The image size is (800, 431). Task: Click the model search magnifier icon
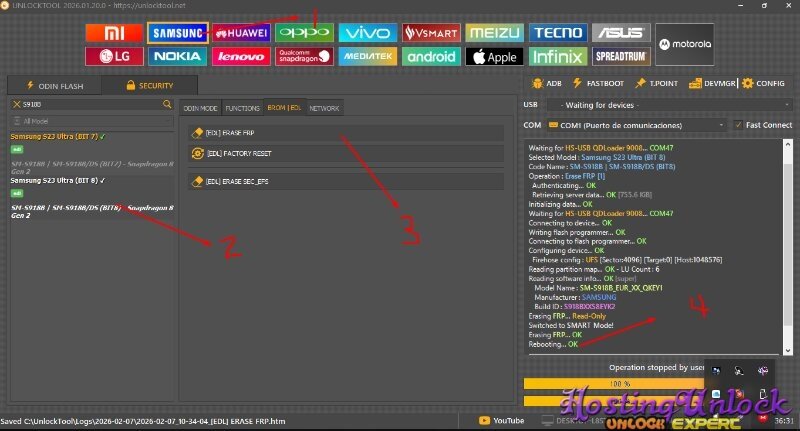click(x=167, y=104)
